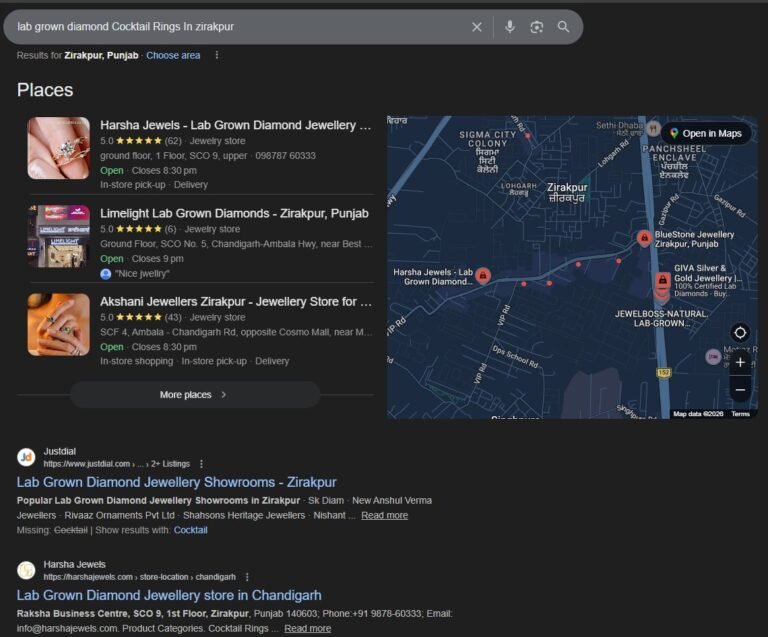Screen dimensions: 768x637
Task: Open options menu beside Choose area
Action: (x=217, y=55)
